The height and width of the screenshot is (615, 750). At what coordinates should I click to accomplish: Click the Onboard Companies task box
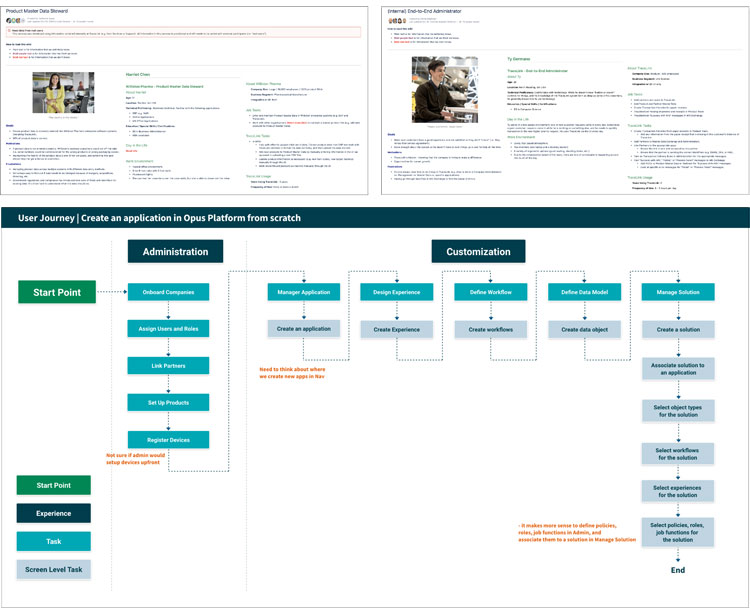tap(168, 292)
